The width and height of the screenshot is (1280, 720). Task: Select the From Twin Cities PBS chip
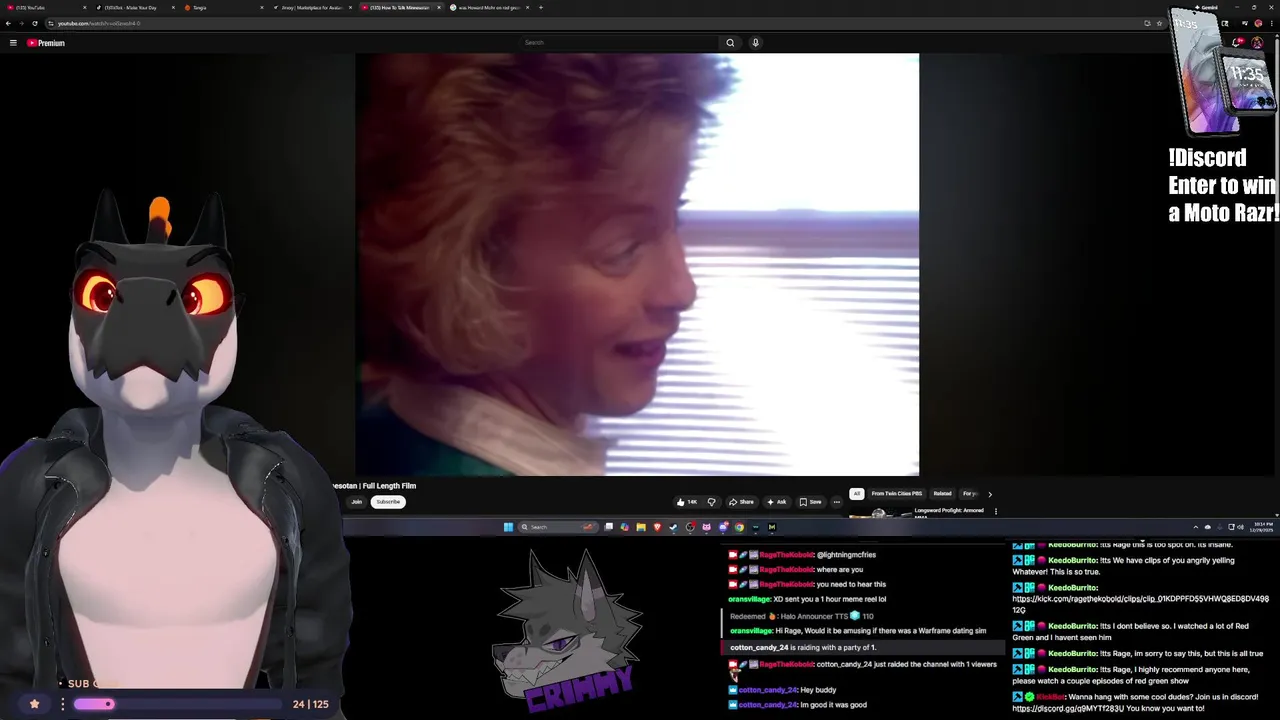896,493
